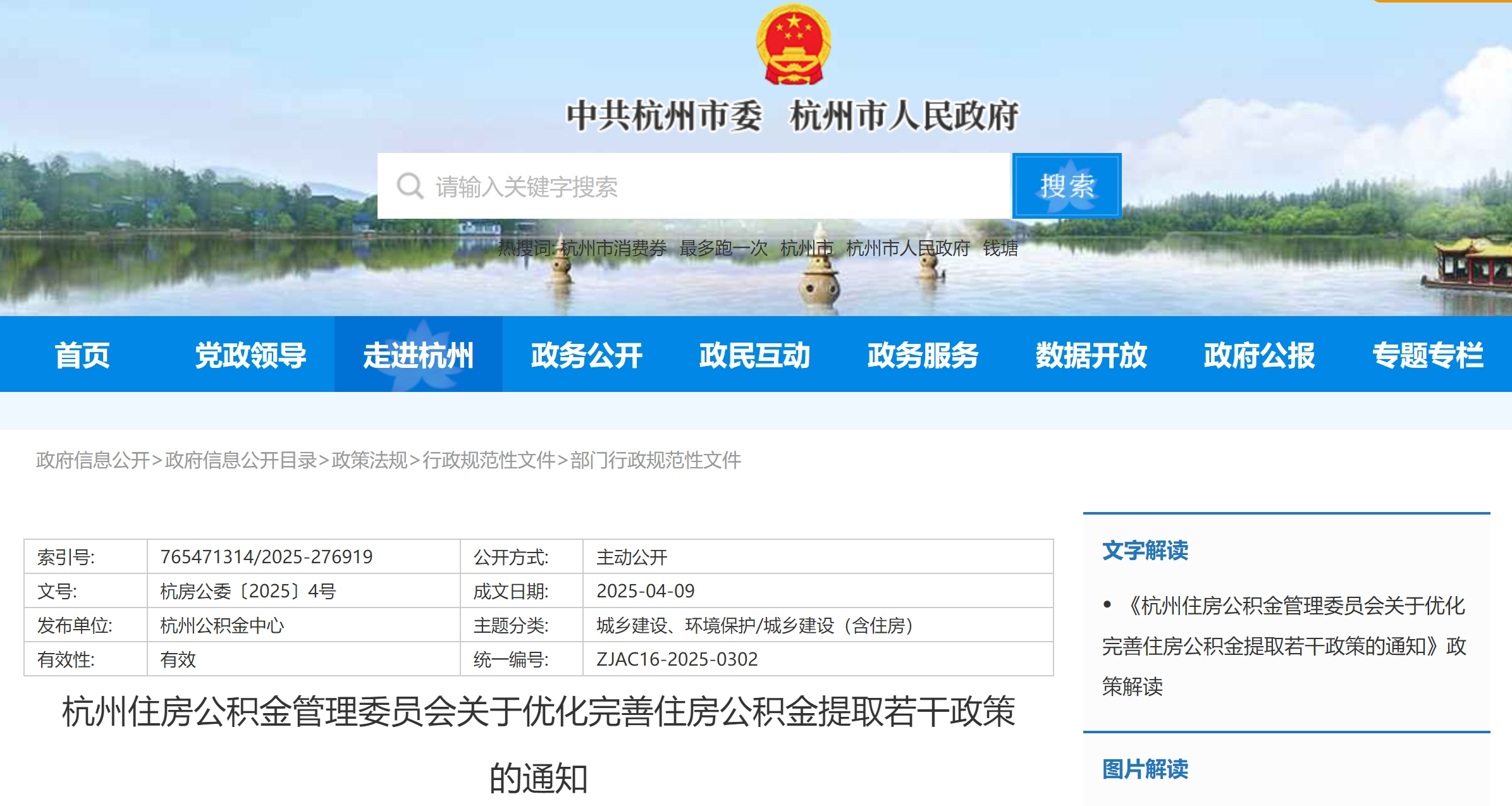The height and width of the screenshot is (806, 1512).
Task: Select index number 765471314/2025-276919
Action: (x=266, y=557)
